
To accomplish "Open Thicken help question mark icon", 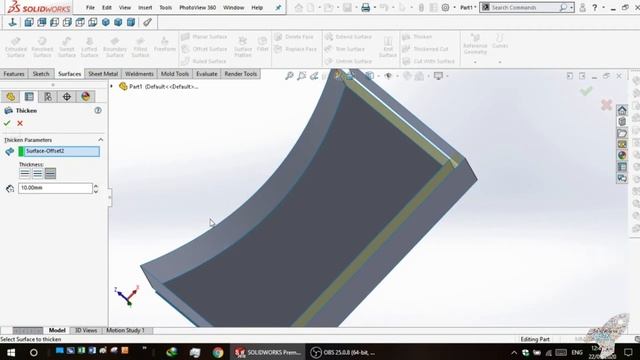I will pyautogui.click(x=98, y=110).
